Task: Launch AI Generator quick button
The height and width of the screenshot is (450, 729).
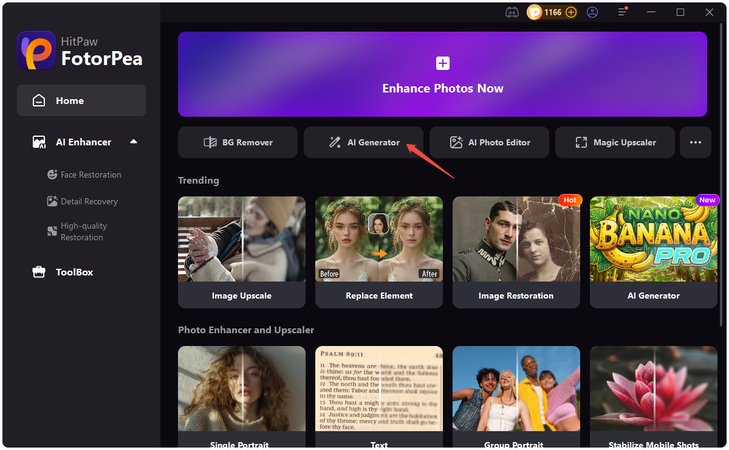Action: point(364,142)
